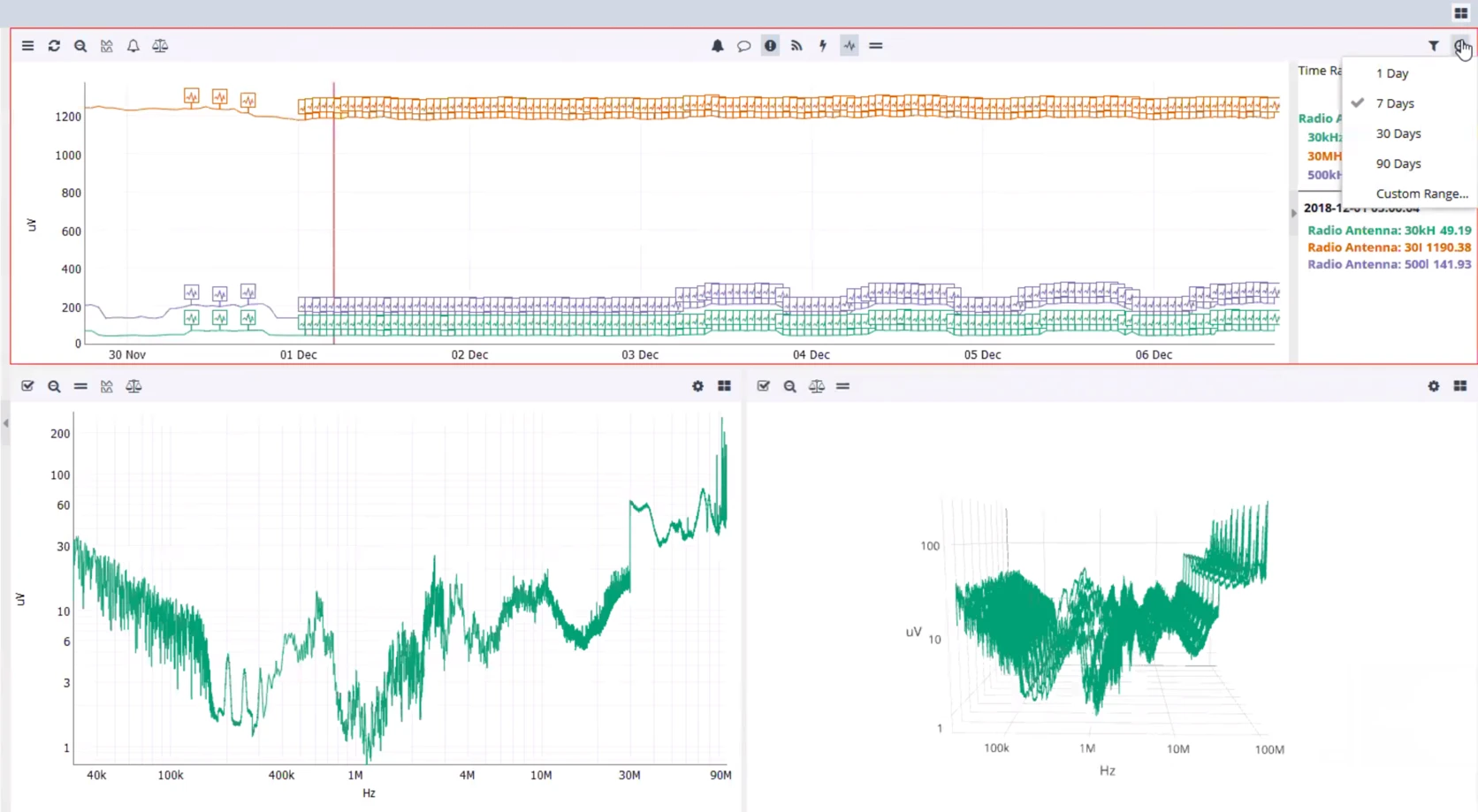The width and height of the screenshot is (1478, 812).
Task: Click zoom out magnifier in trend toolbar
Action: (x=80, y=46)
